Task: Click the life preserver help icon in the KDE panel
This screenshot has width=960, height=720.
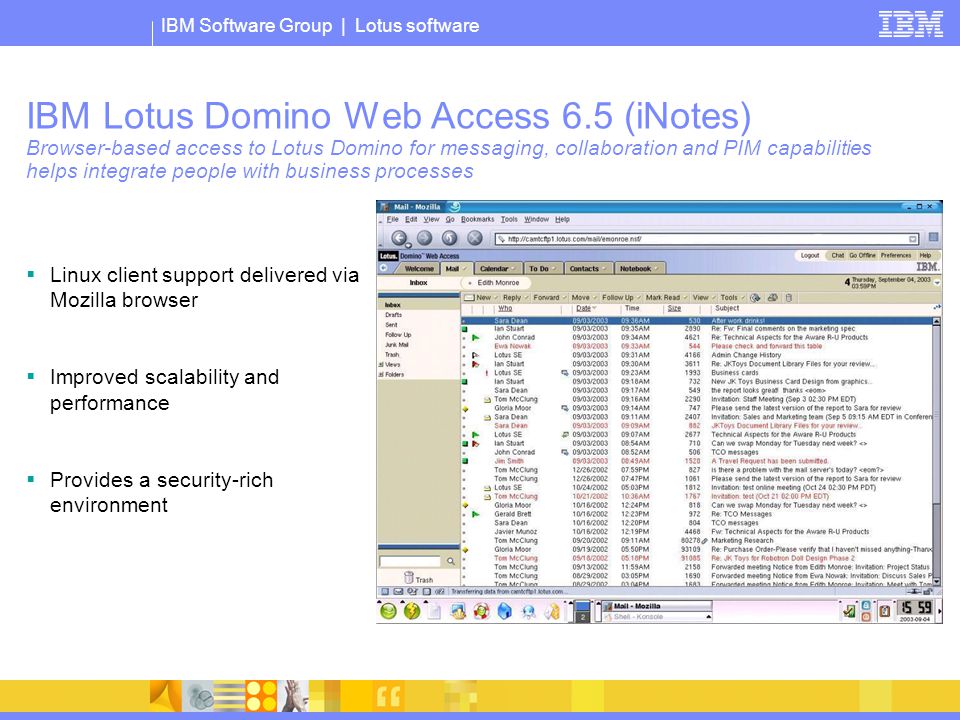Action: tap(481, 611)
